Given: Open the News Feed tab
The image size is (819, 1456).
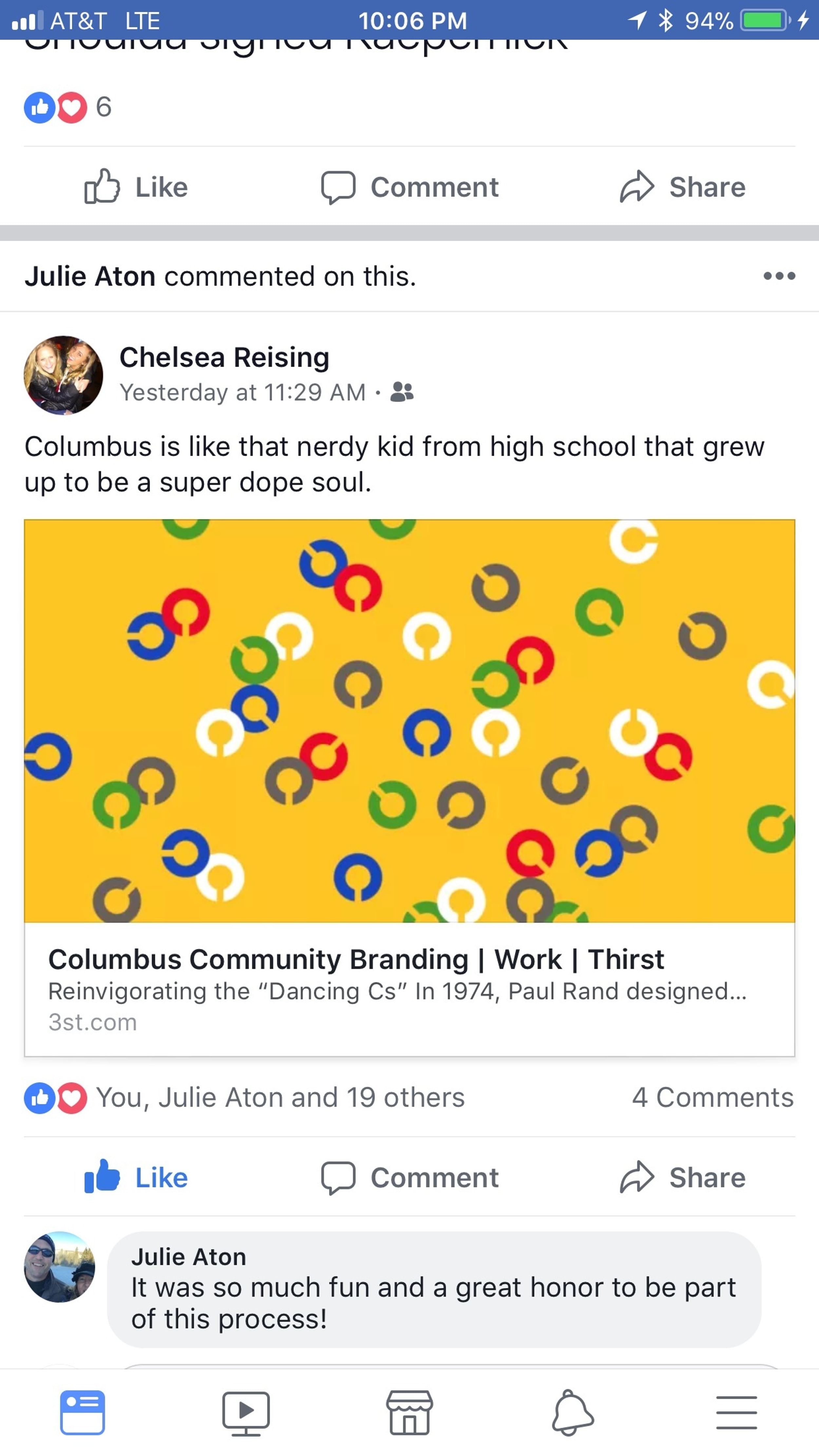Looking at the screenshot, I should (83, 1412).
